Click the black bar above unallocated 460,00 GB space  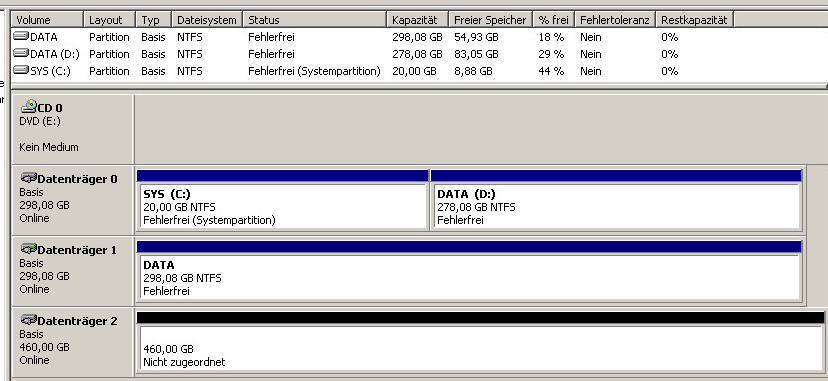pyautogui.click(x=481, y=318)
